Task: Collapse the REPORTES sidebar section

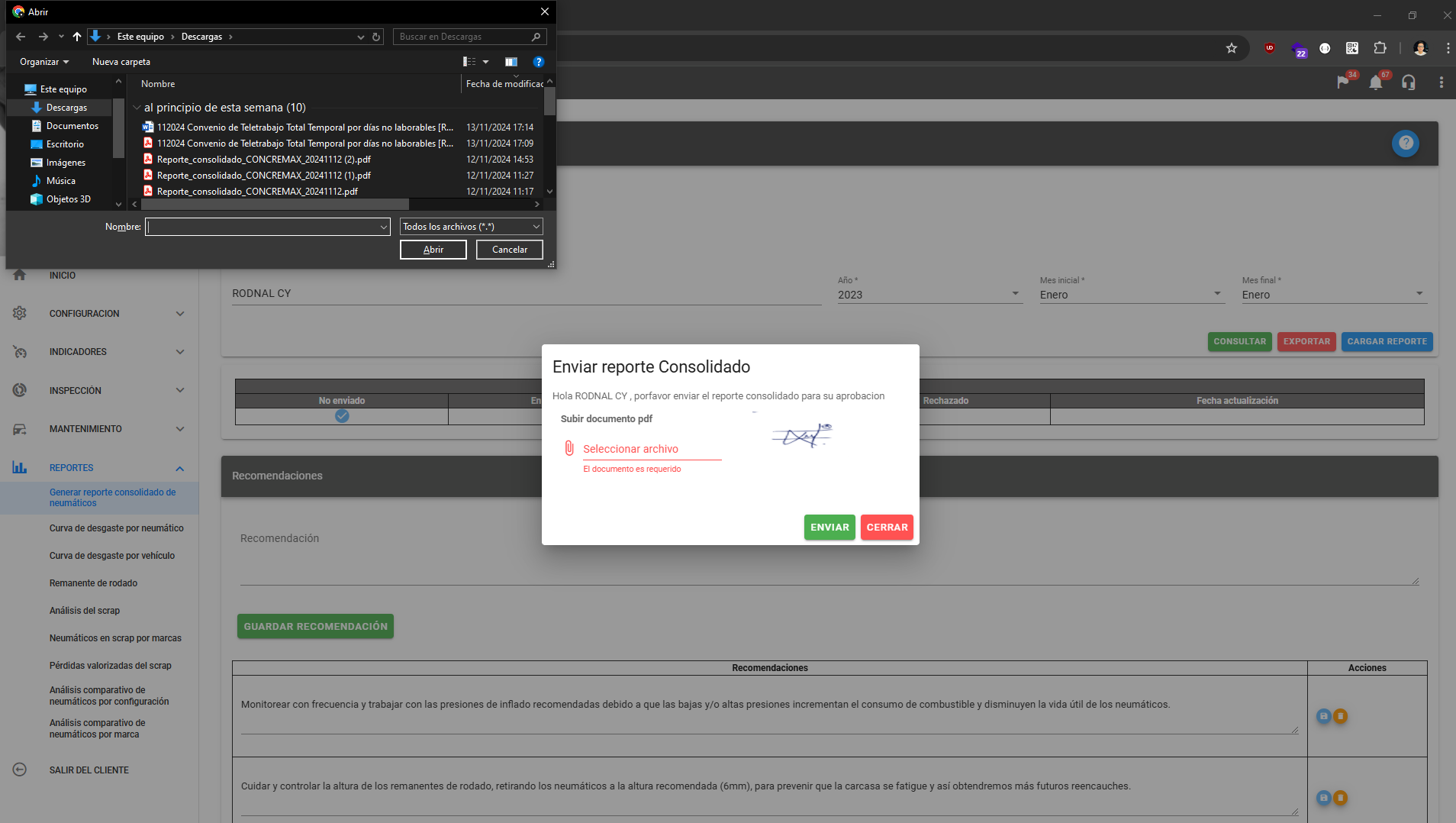Action: tap(179, 468)
